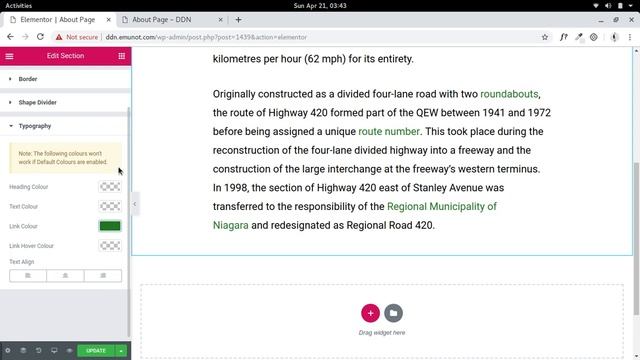Image resolution: width=640 pixels, height=360 pixels.
Task: Set text align to right
Action: [103, 276]
